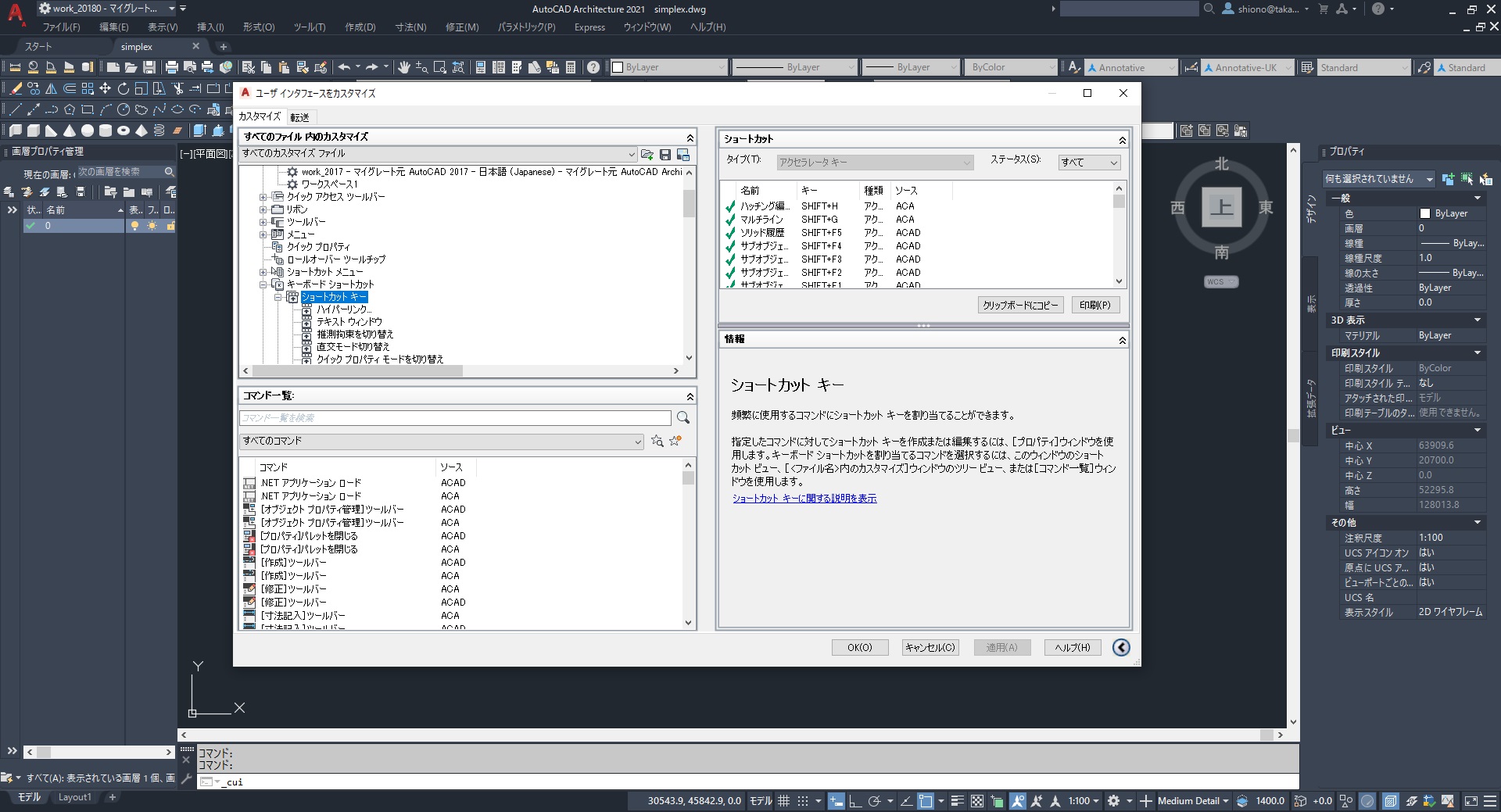Select the Move tool in modify toolbar
The width and height of the screenshot is (1501, 812).
click(x=105, y=88)
